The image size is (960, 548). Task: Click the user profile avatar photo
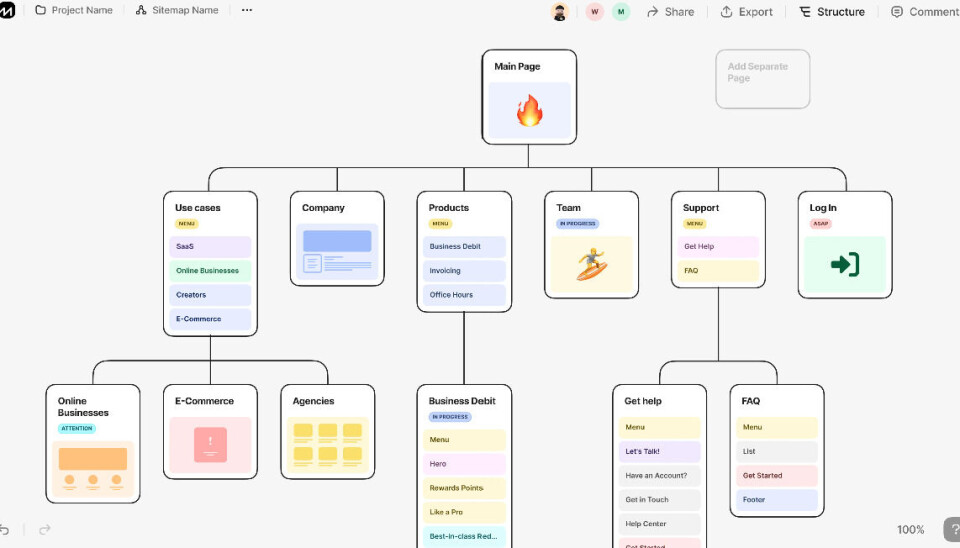[x=559, y=12]
